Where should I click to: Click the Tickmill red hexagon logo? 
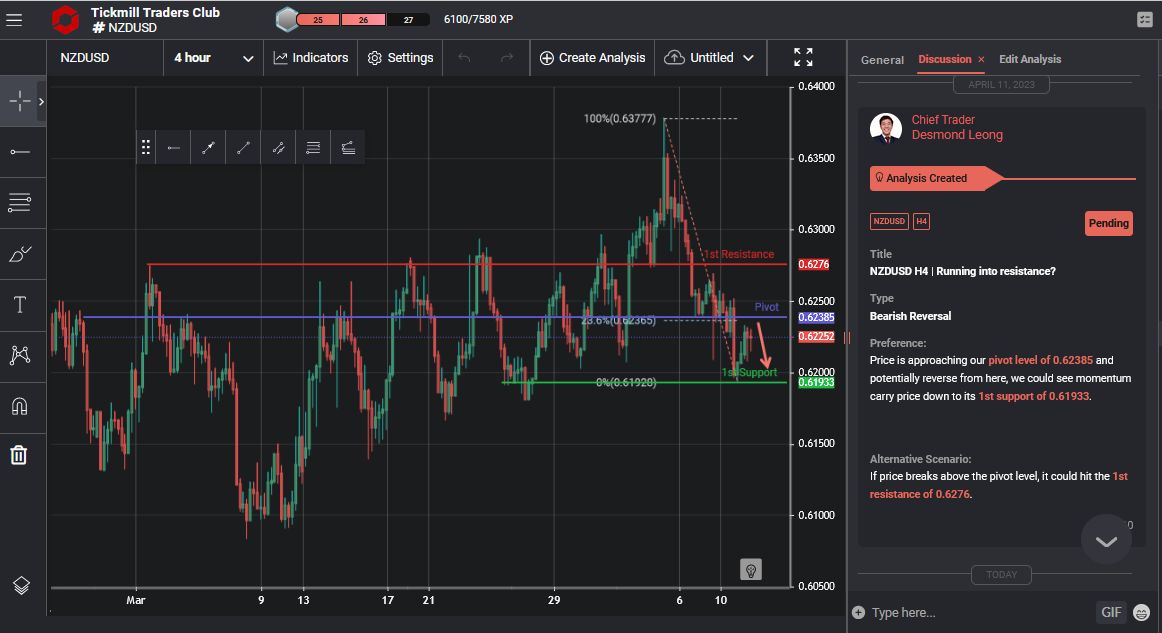coord(65,20)
